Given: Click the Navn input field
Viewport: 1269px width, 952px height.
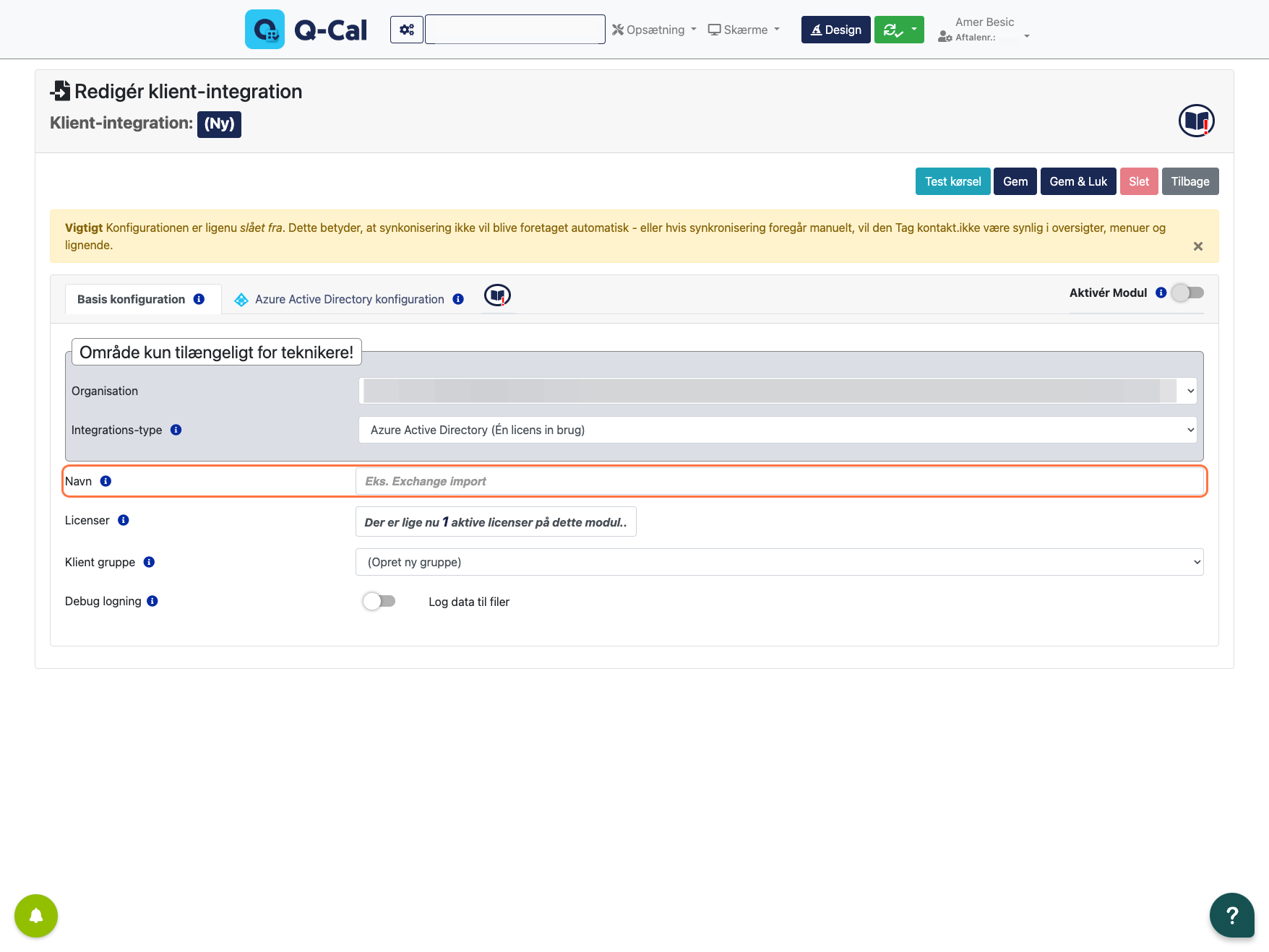Looking at the screenshot, I should coord(779,481).
